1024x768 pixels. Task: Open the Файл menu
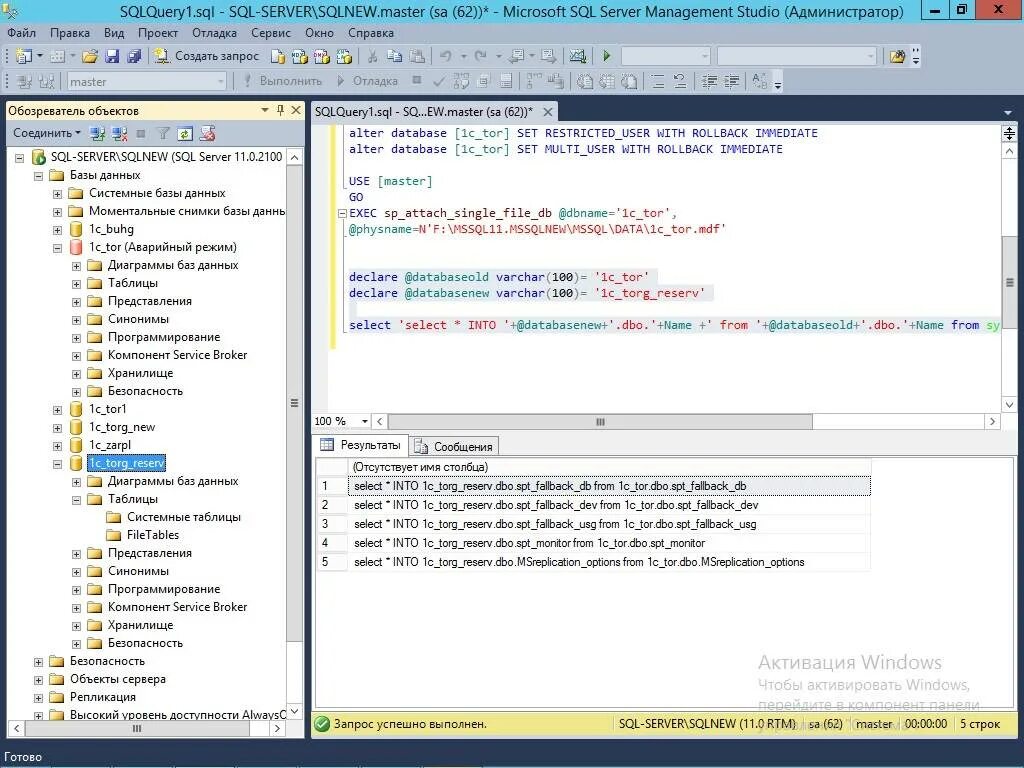(x=22, y=33)
